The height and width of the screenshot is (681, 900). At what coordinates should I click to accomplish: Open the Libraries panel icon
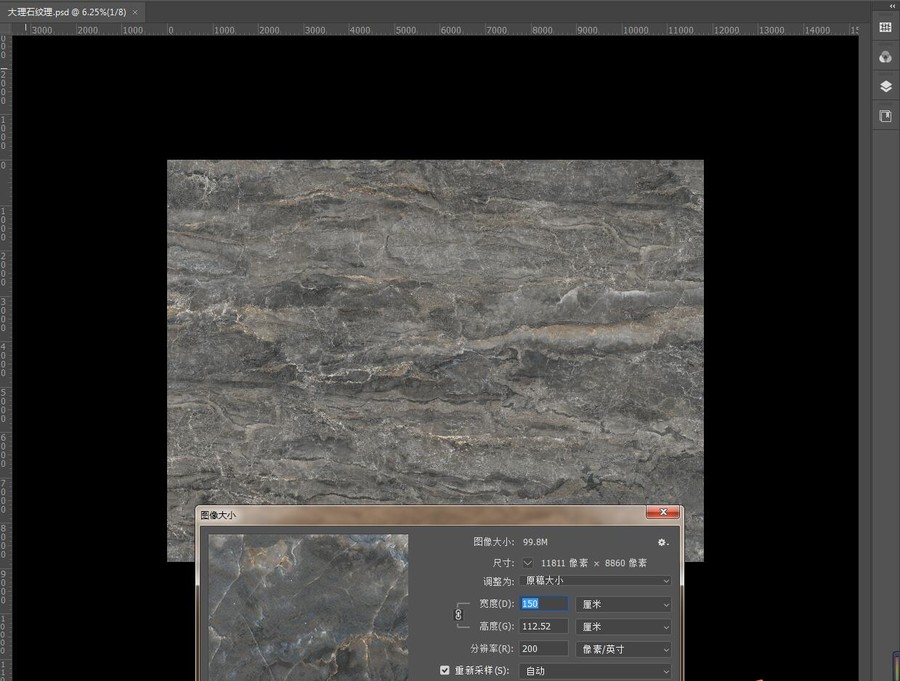885,117
